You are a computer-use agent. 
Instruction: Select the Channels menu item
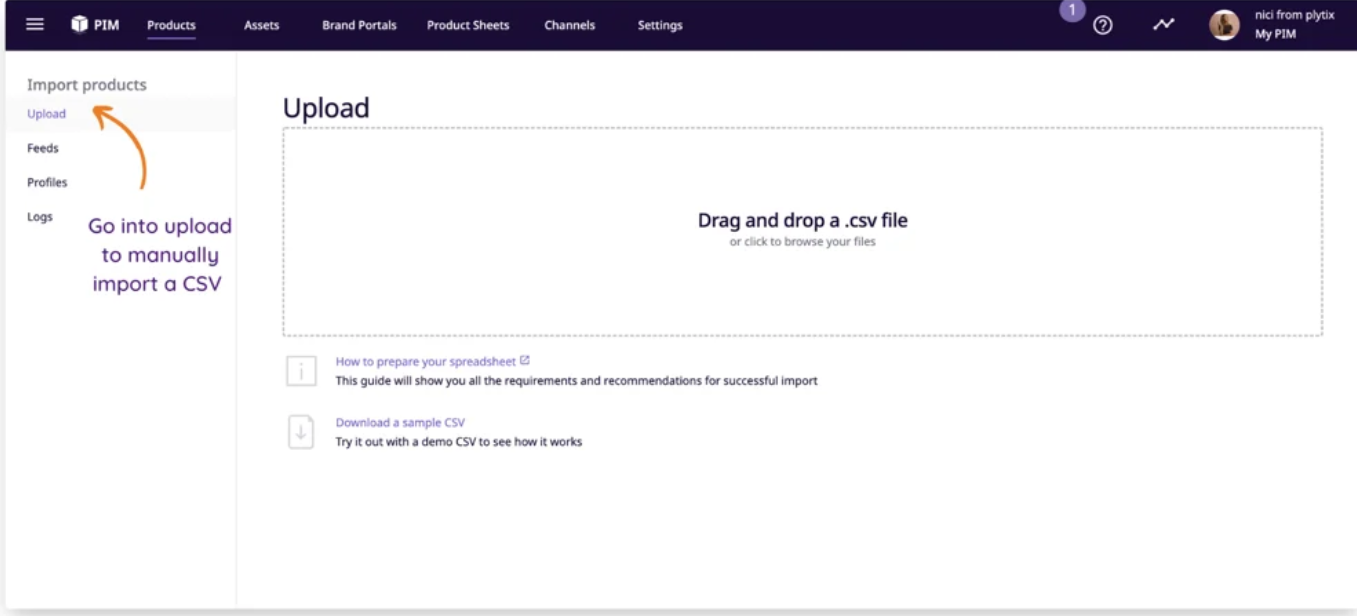coord(570,25)
